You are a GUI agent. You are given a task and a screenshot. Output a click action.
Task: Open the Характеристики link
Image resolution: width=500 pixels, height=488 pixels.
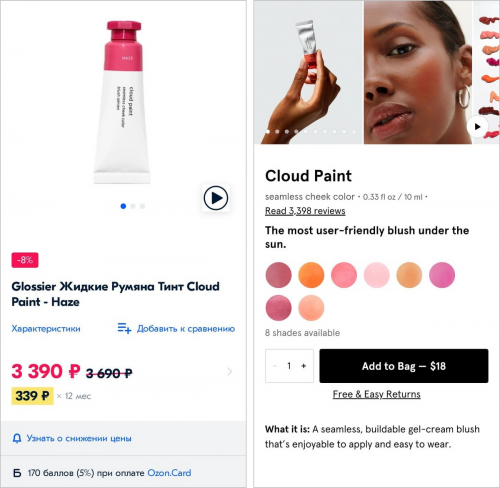coord(46,329)
